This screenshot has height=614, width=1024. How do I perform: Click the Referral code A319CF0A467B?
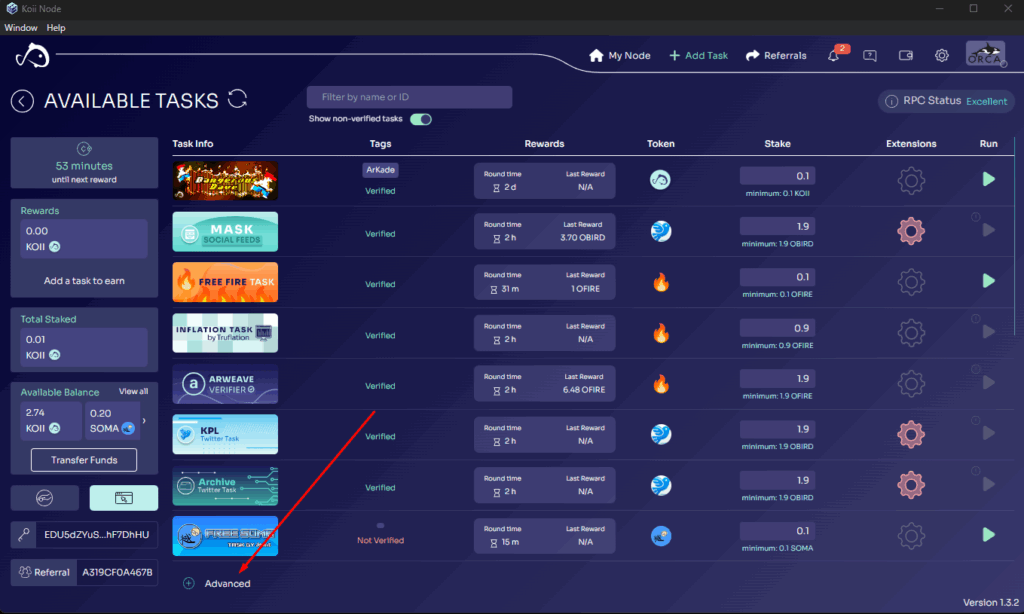(117, 572)
